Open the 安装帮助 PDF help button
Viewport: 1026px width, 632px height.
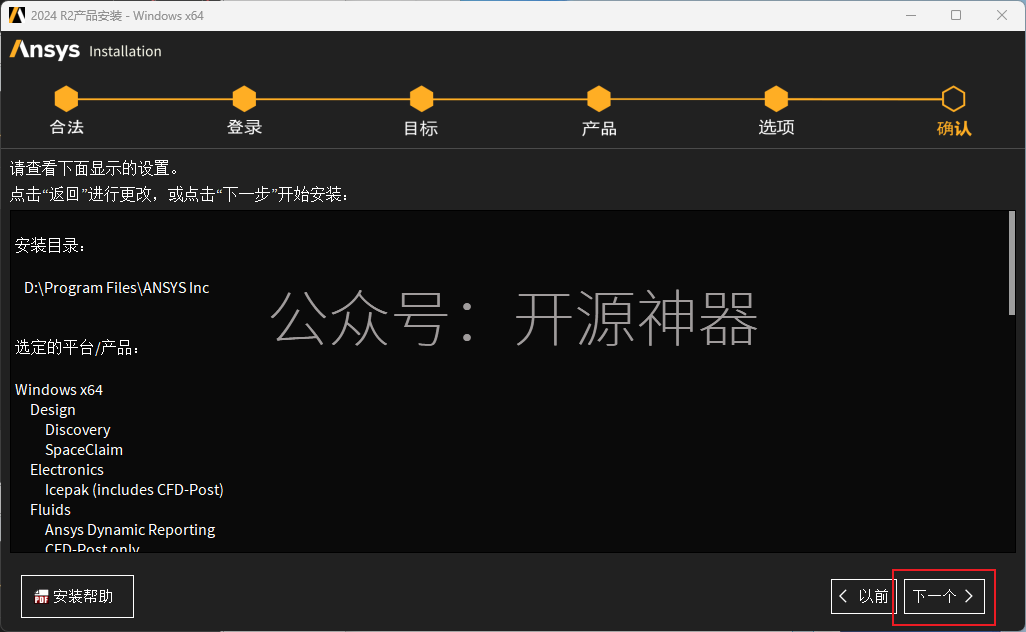click(77, 596)
